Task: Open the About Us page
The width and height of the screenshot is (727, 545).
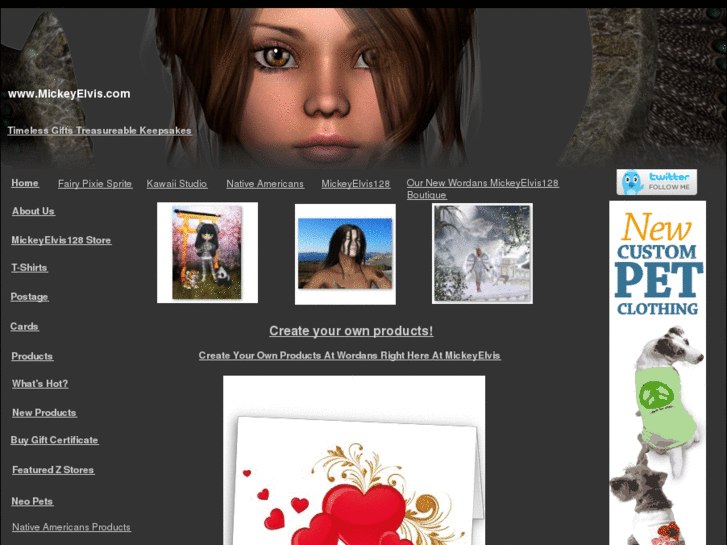Action: [33, 211]
